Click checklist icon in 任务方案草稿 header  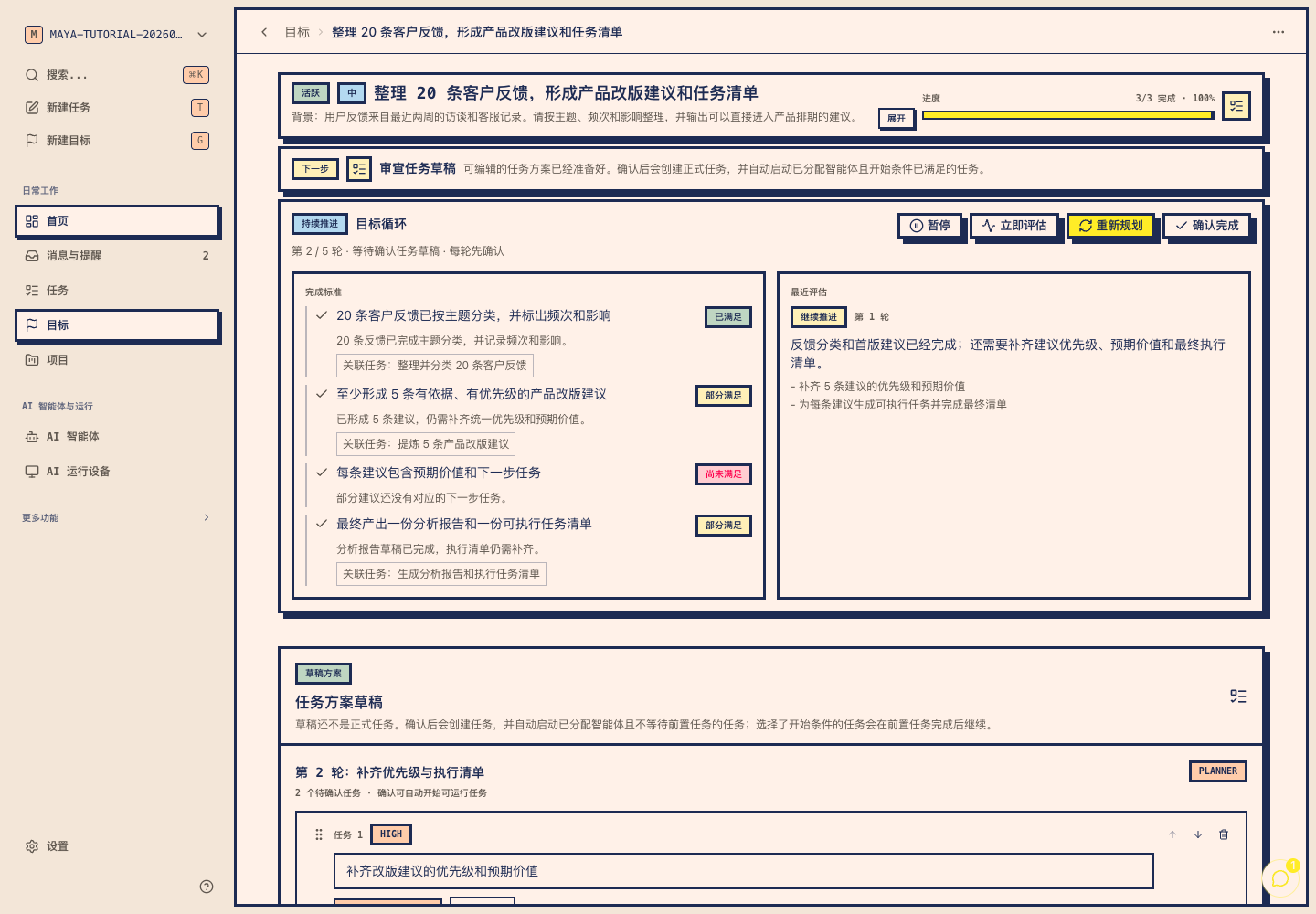[1238, 696]
